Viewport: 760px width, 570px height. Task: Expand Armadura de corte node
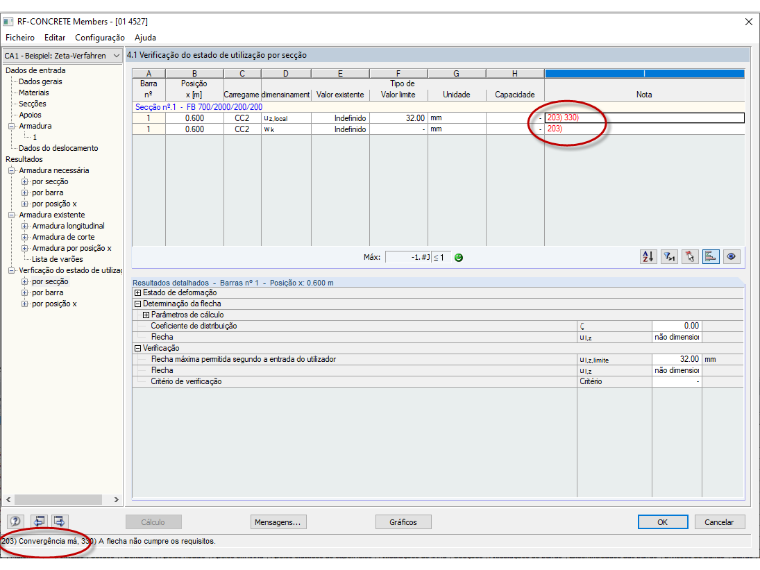(x=25, y=237)
